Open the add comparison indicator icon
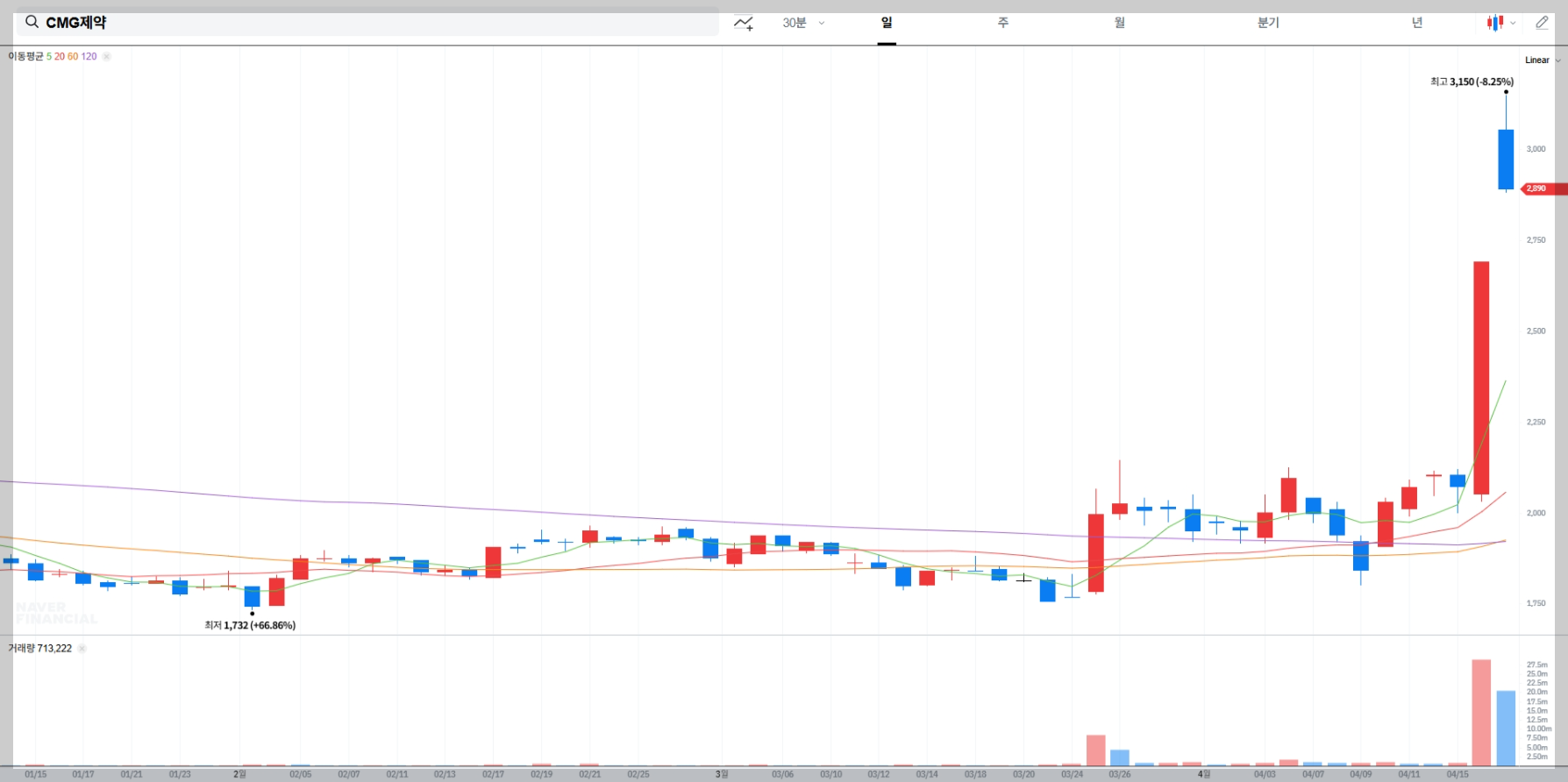Screen dimensions: 1568x782 [x=744, y=23]
